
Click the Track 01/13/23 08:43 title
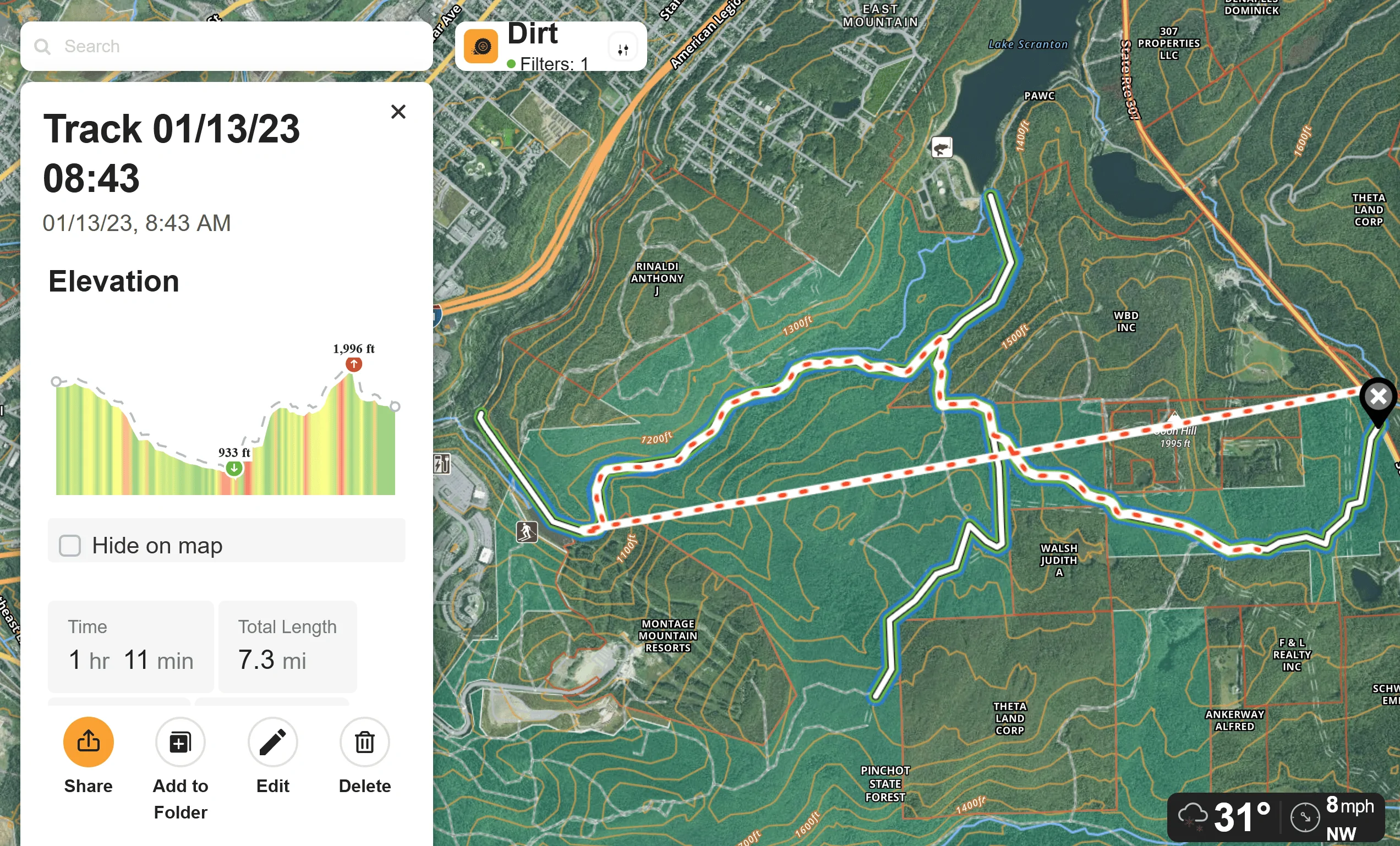[171, 153]
